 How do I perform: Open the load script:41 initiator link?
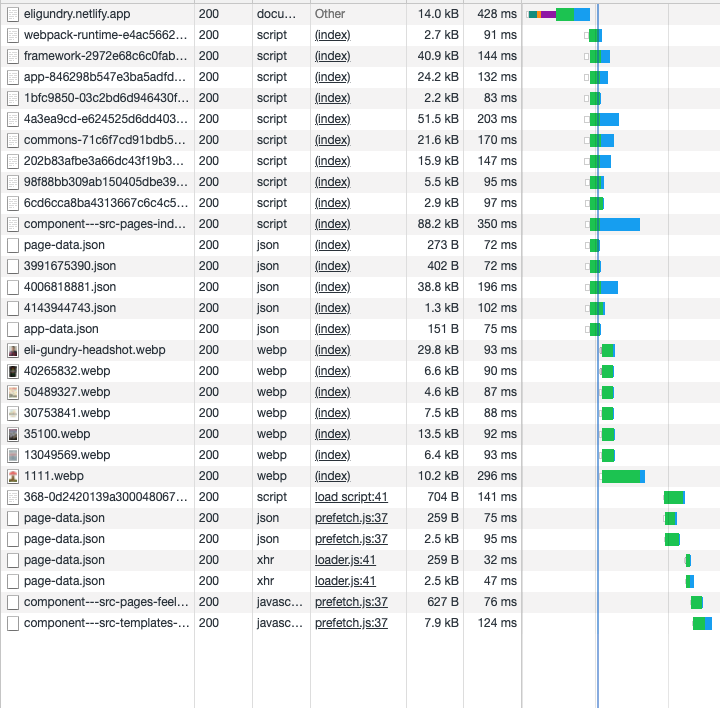click(x=351, y=497)
